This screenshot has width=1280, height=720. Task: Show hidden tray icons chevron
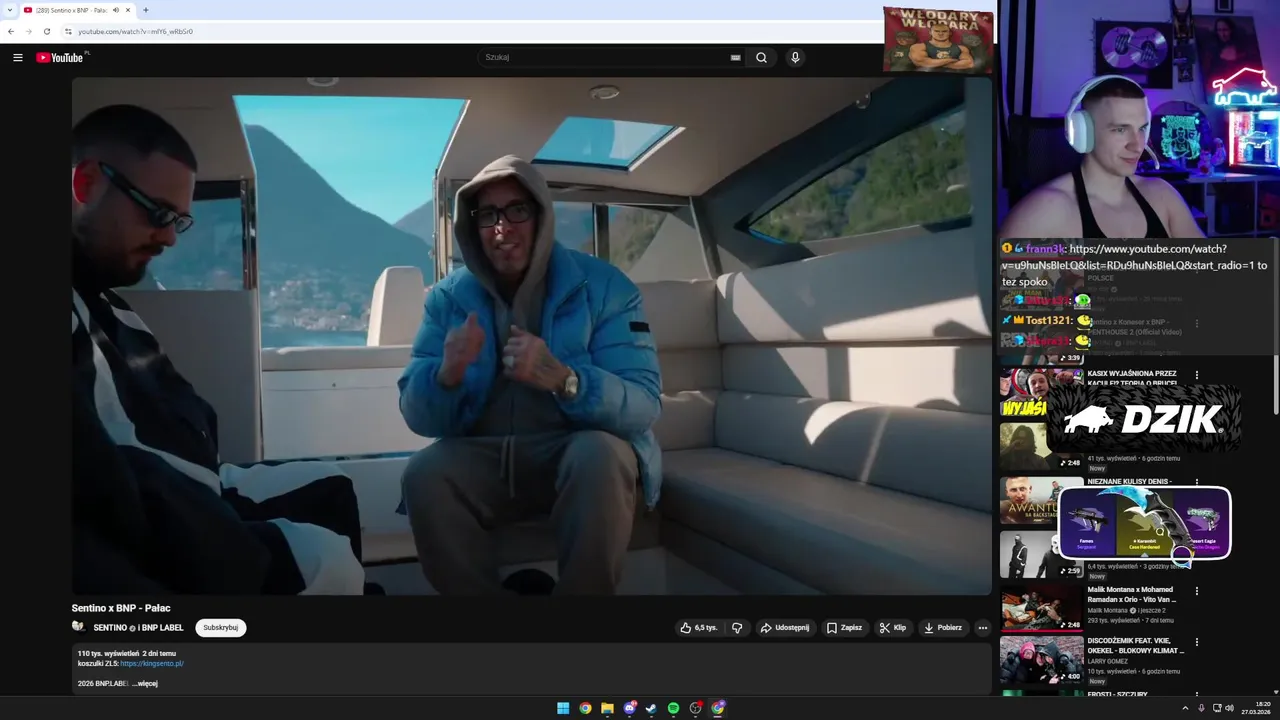click(x=1185, y=708)
